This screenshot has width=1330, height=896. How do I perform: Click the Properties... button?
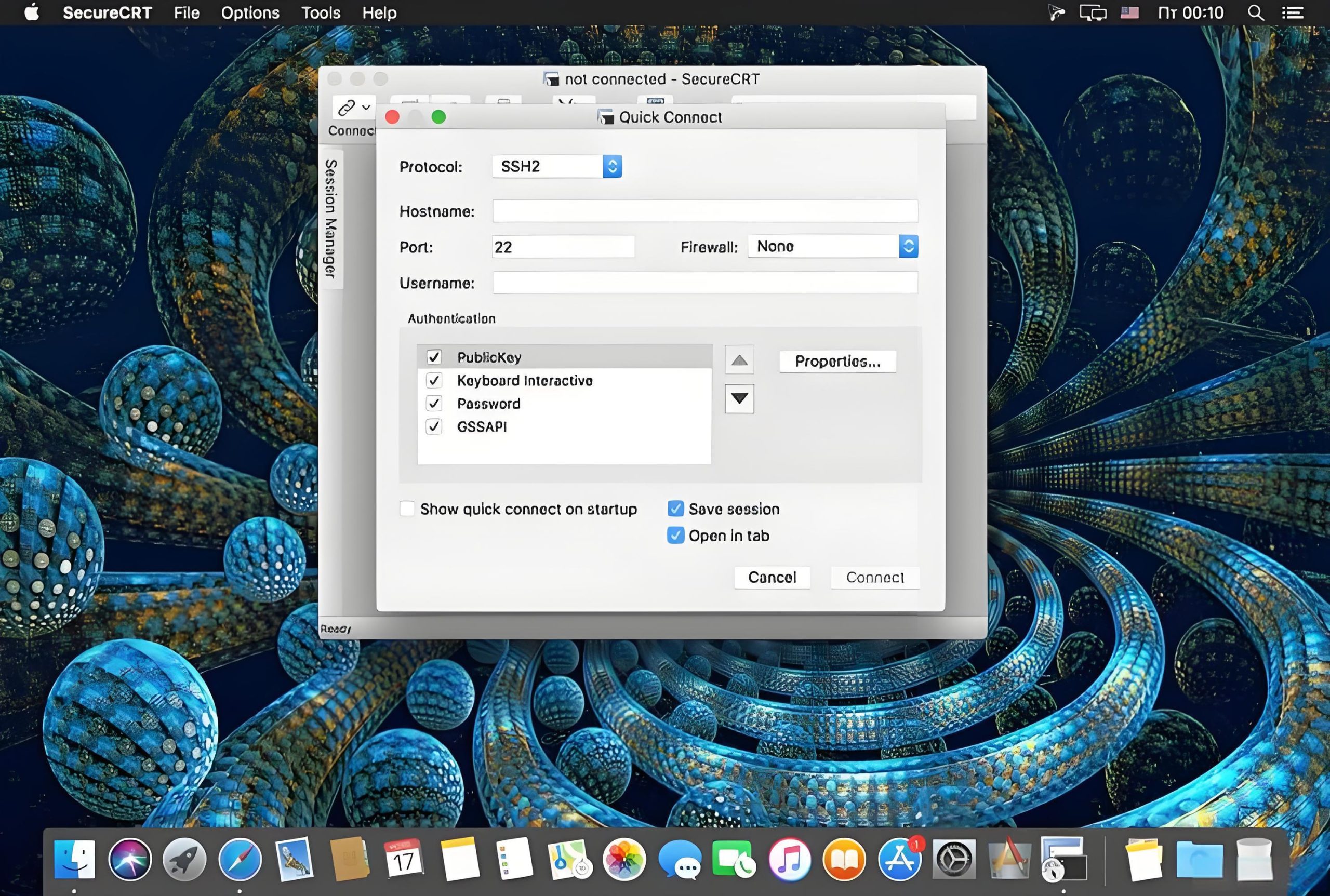click(837, 361)
